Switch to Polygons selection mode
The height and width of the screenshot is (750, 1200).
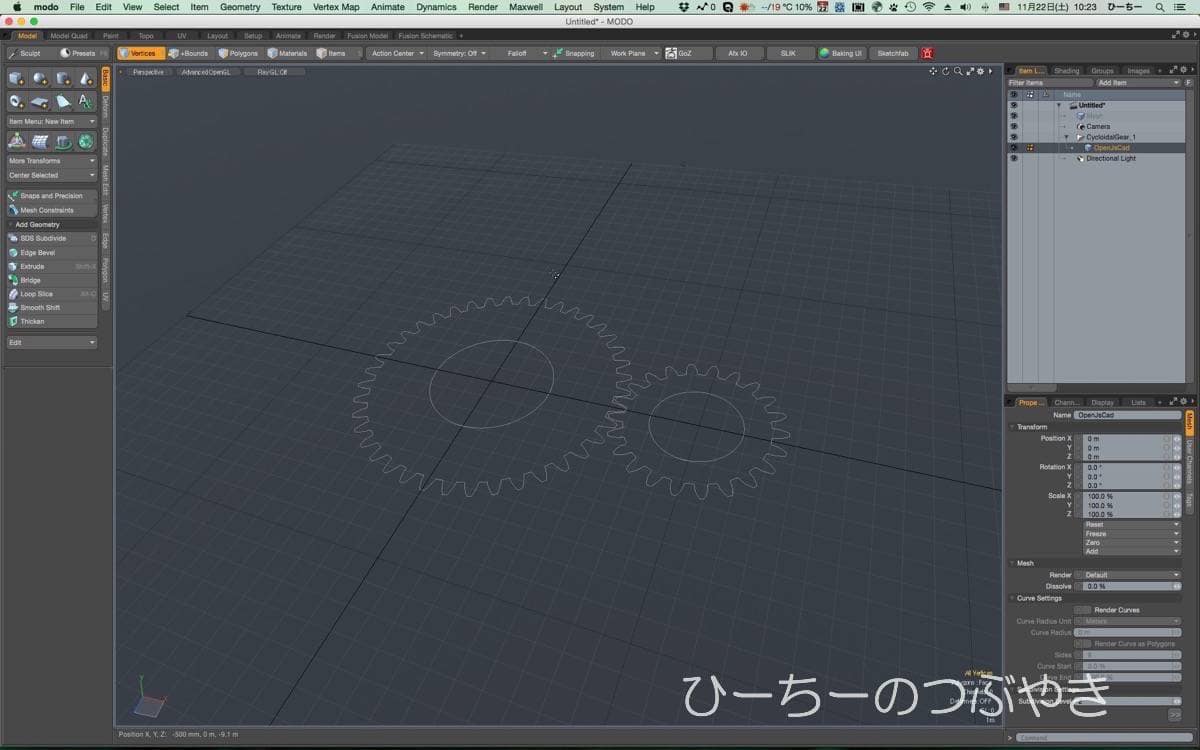pyautogui.click(x=238, y=53)
